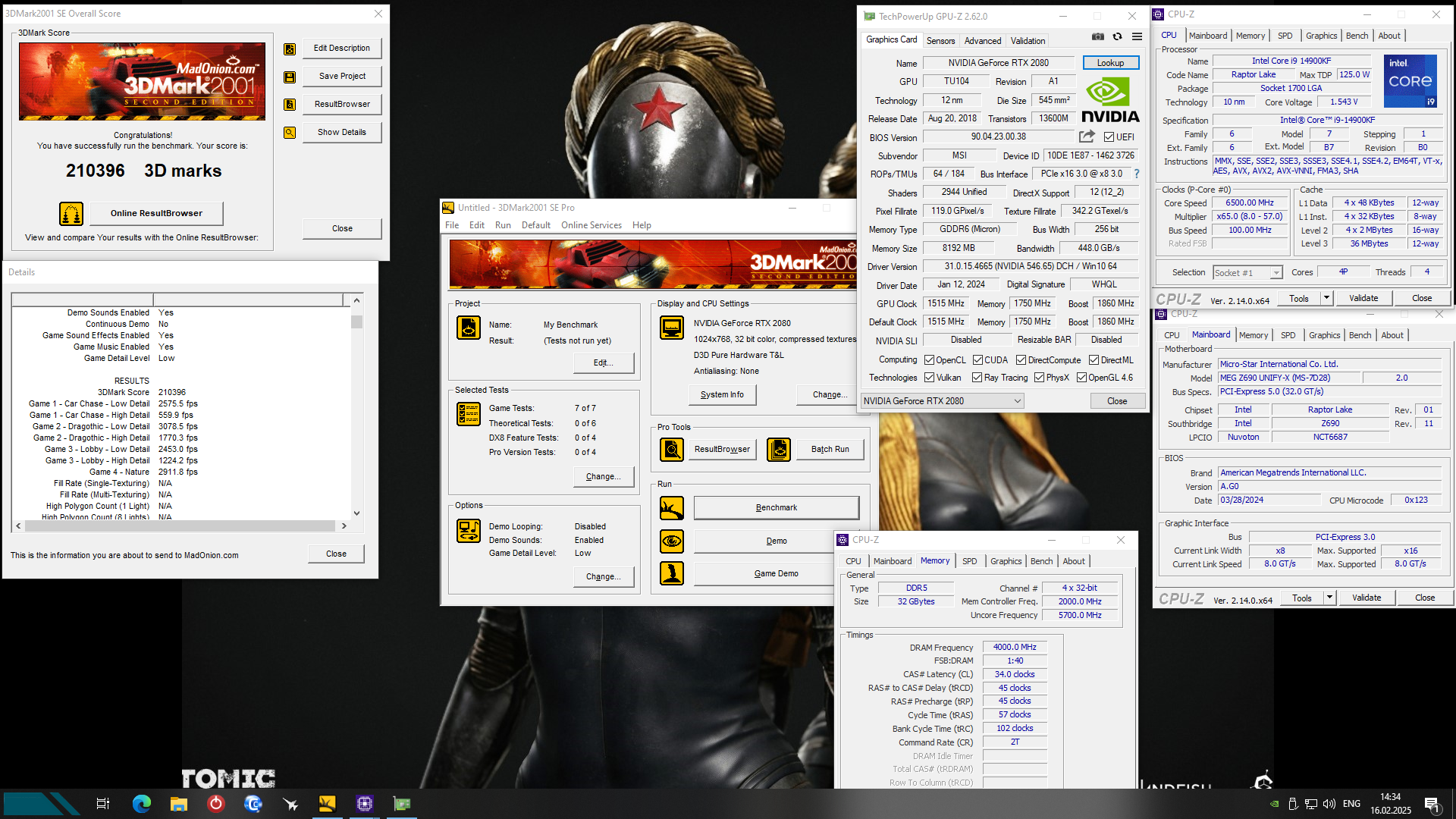Click the System Info button
This screenshot has height=819, width=1456.
tap(723, 394)
